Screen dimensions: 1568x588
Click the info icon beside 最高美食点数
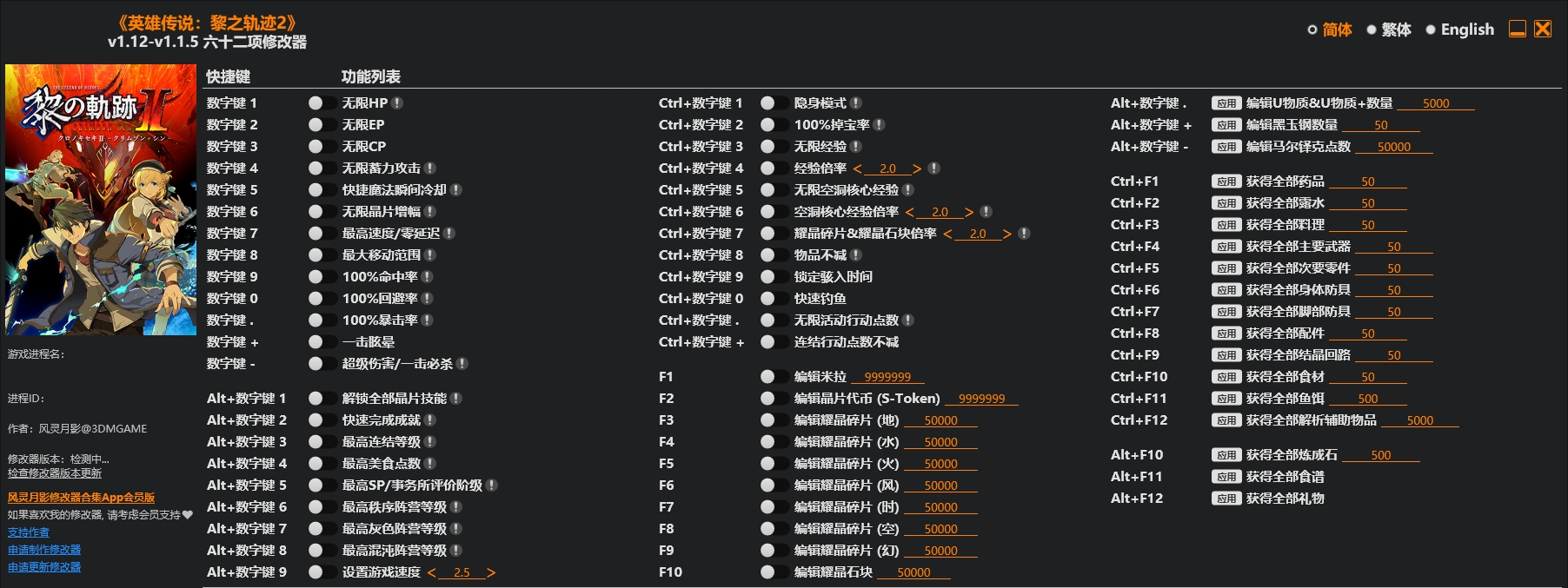tap(430, 464)
